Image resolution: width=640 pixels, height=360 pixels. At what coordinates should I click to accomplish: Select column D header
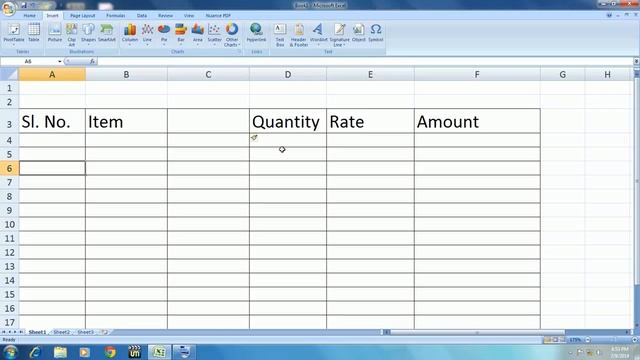288,74
